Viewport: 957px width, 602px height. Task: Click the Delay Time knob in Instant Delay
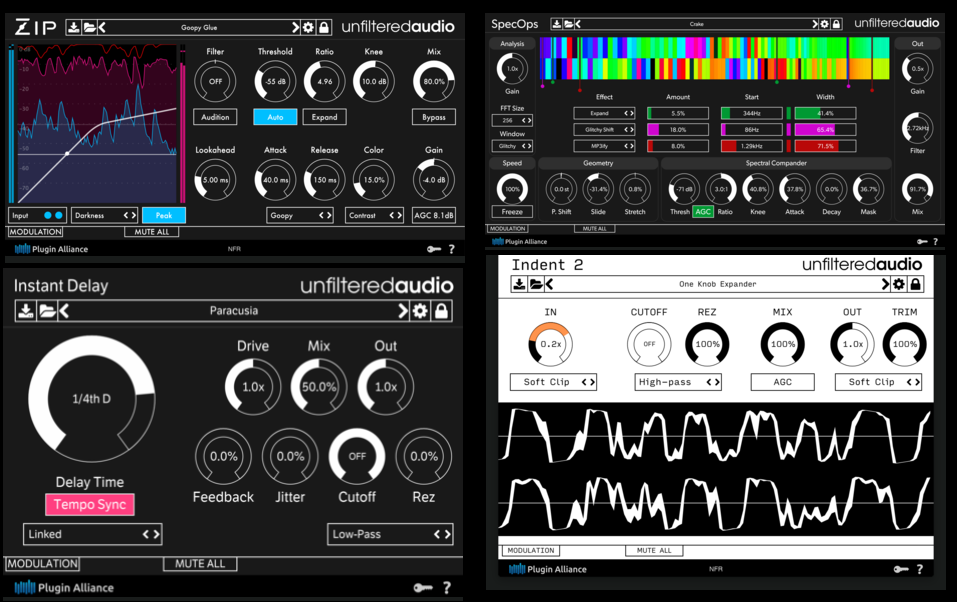click(x=92, y=399)
